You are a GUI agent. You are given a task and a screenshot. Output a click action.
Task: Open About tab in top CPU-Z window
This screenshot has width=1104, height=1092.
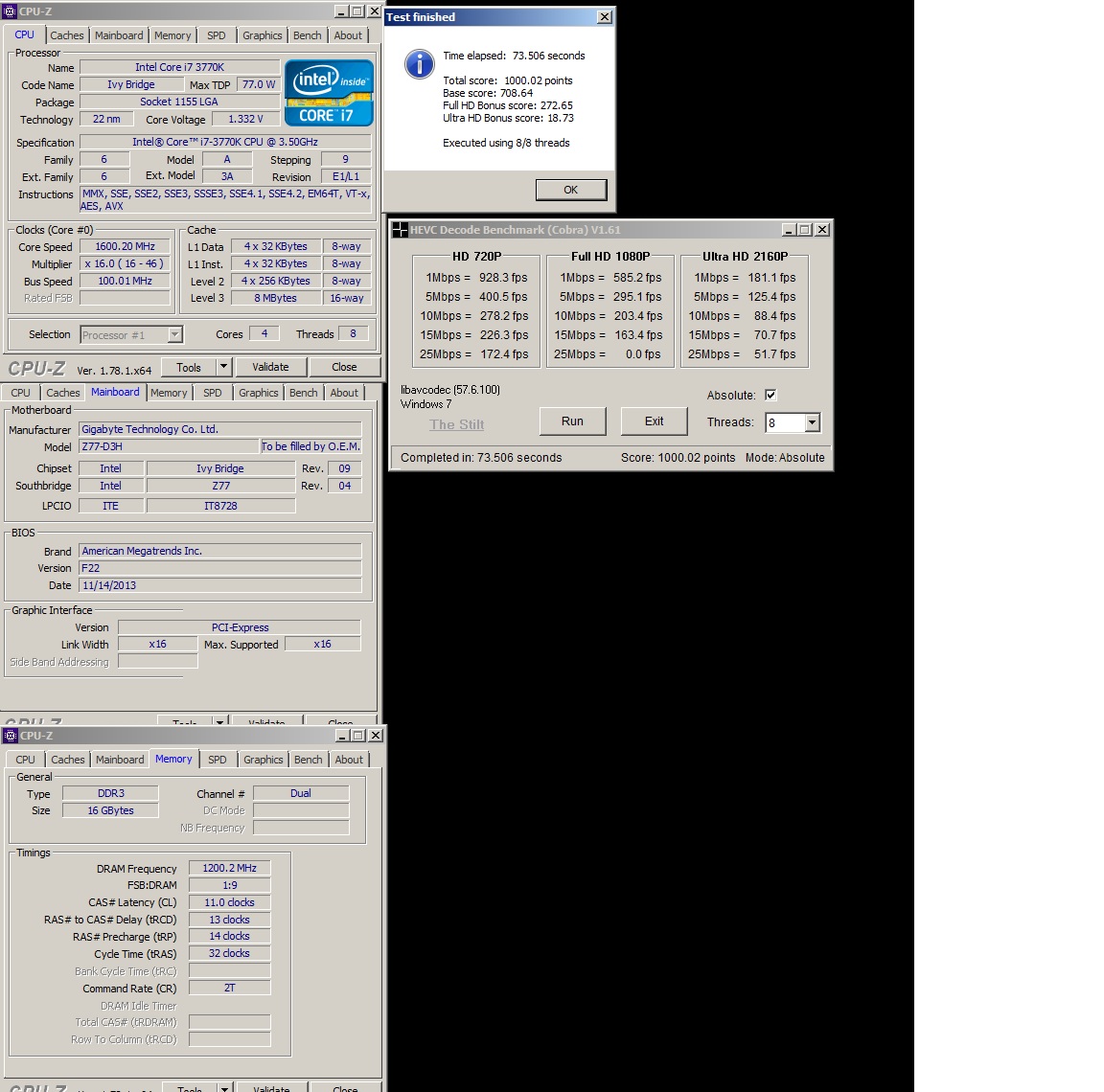(x=348, y=35)
